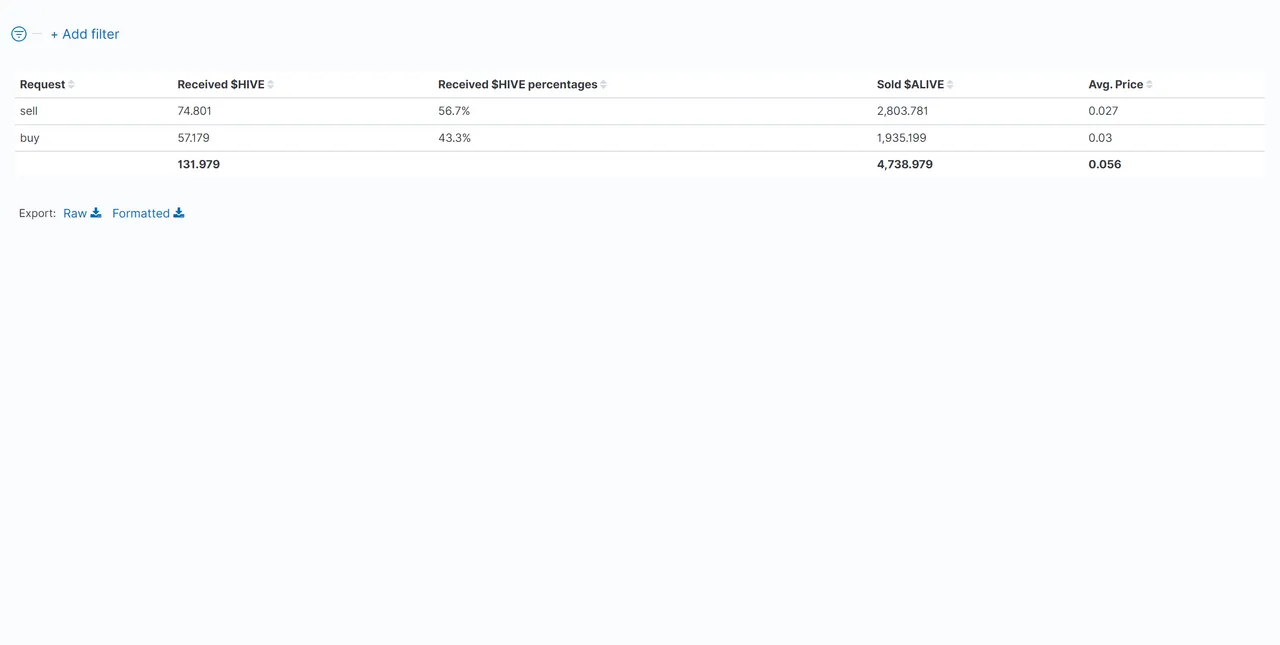
Task: Select the Avg. Price header text
Action: [1116, 85]
